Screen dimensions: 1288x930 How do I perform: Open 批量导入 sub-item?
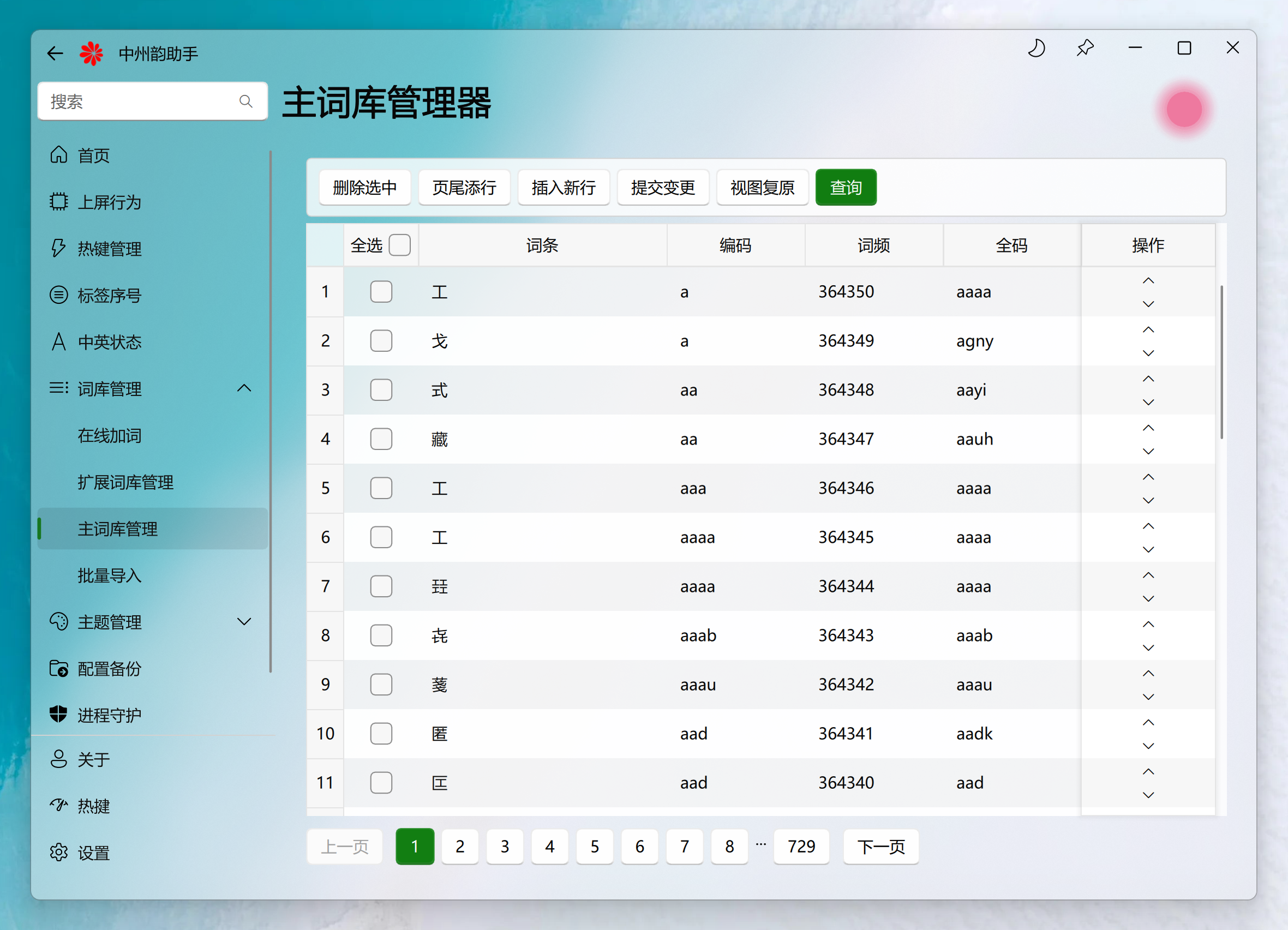point(109,575)
